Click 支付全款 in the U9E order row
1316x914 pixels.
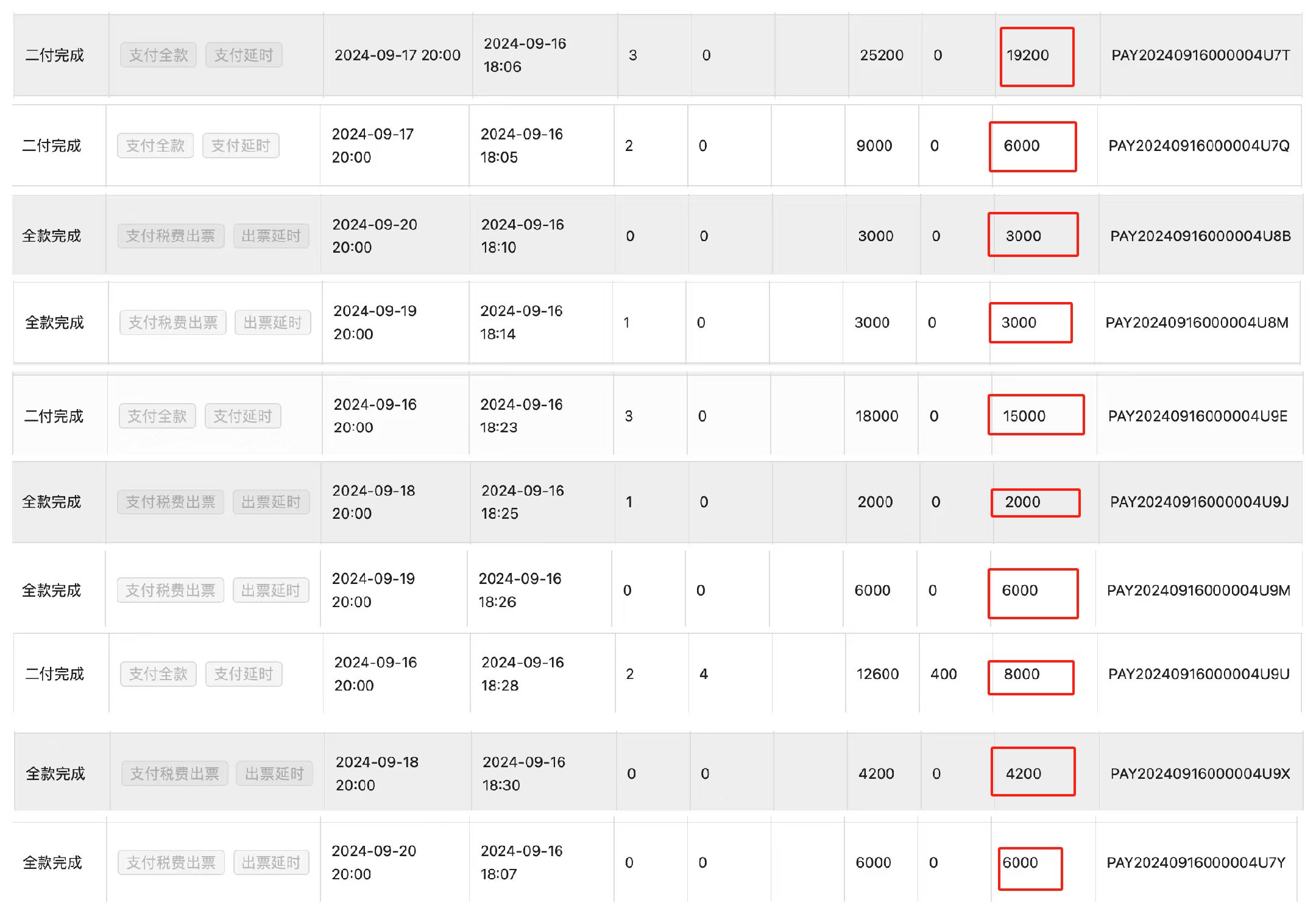point(157,417)
